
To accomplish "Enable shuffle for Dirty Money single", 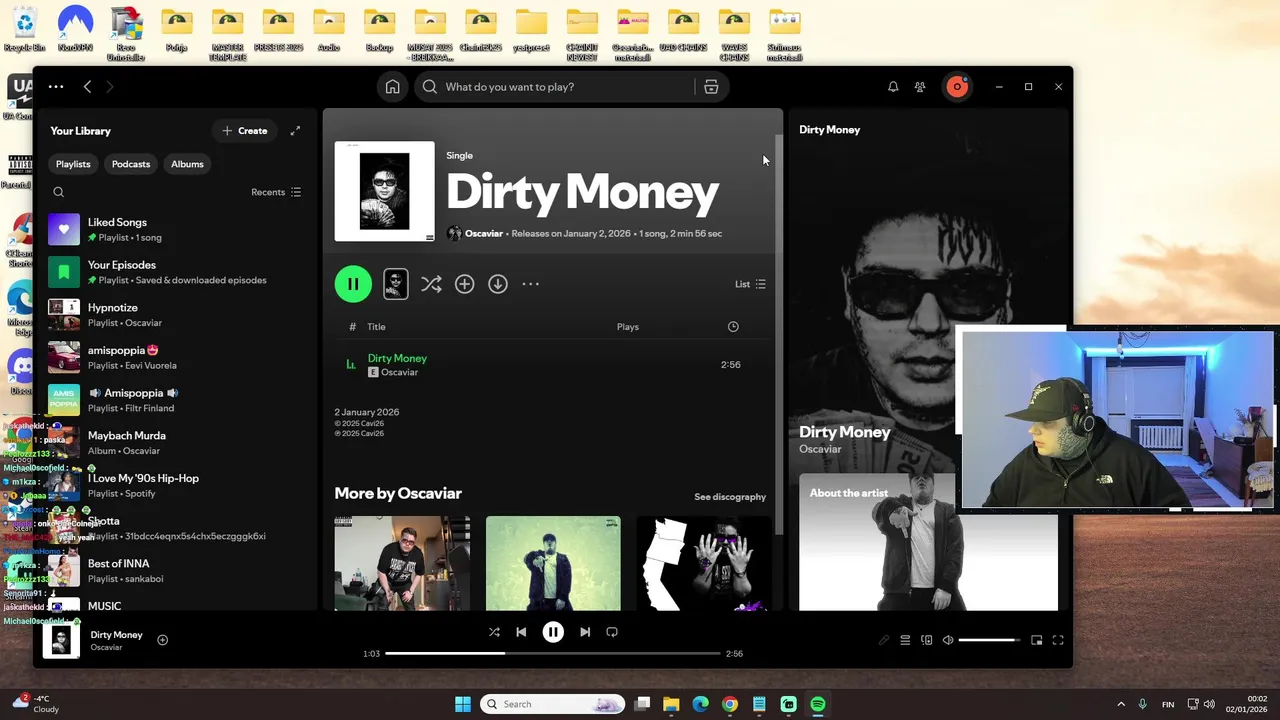I will click(x=431, y=284).
